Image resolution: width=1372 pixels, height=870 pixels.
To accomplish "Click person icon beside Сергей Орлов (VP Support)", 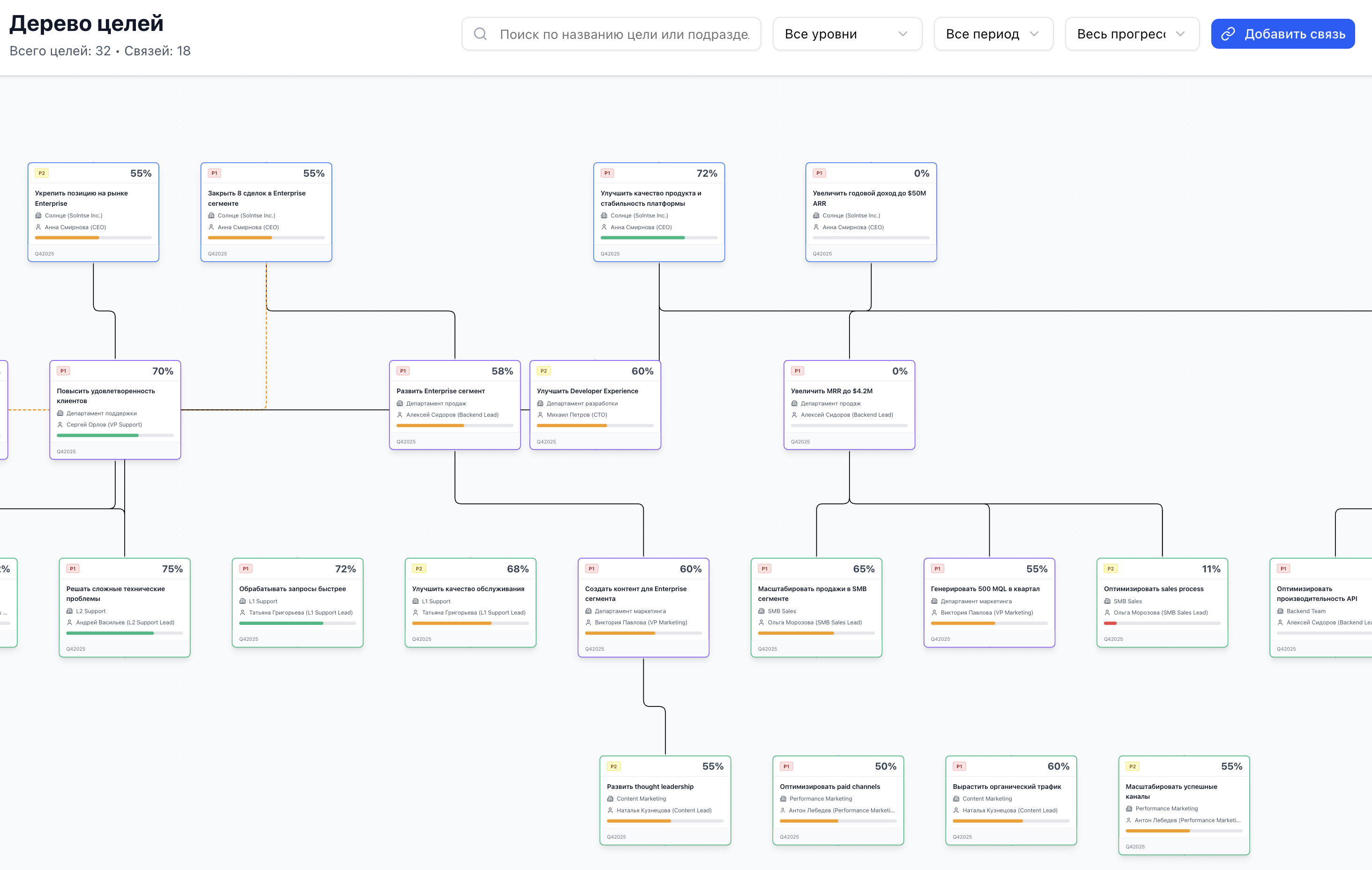I will (60, 425).
